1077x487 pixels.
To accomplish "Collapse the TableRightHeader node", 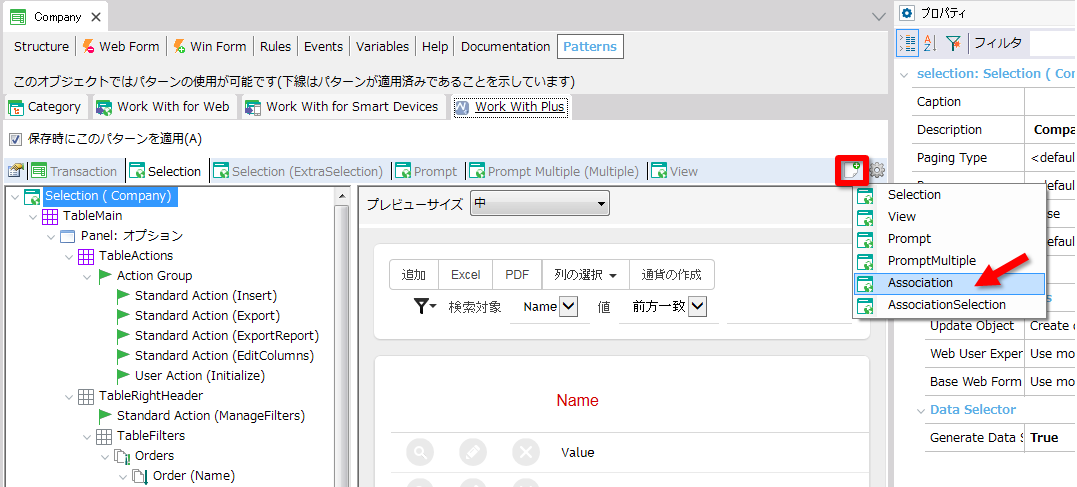I will click(69, 396).
